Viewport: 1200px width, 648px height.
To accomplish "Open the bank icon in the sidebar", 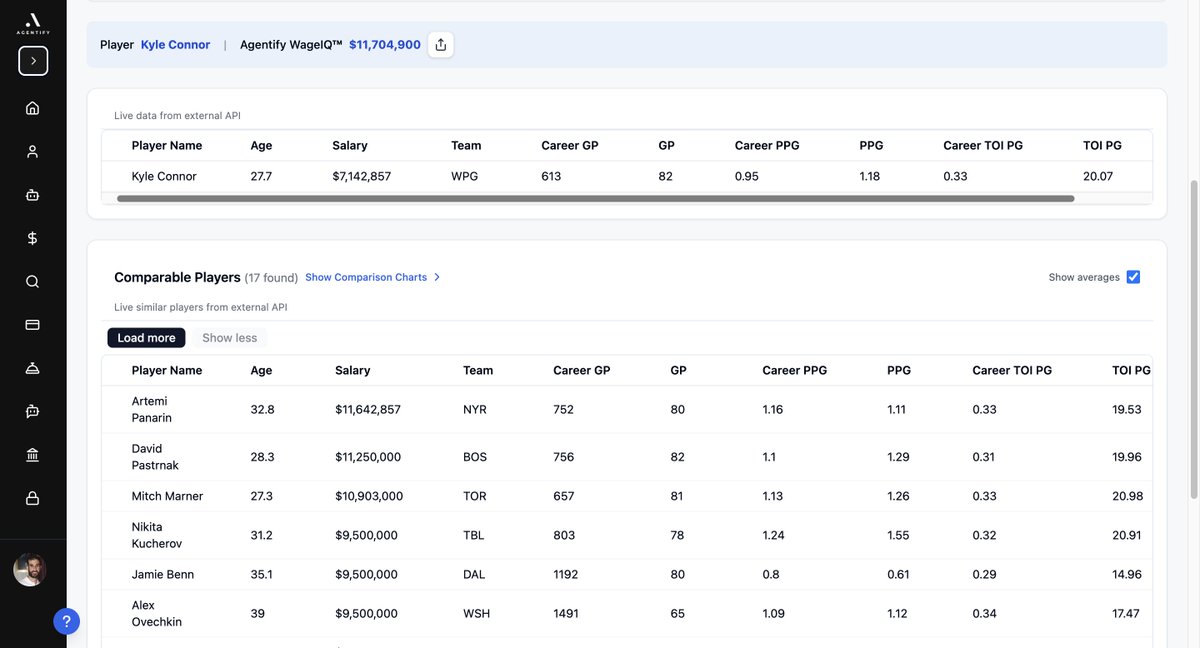I will pos(31,452).
